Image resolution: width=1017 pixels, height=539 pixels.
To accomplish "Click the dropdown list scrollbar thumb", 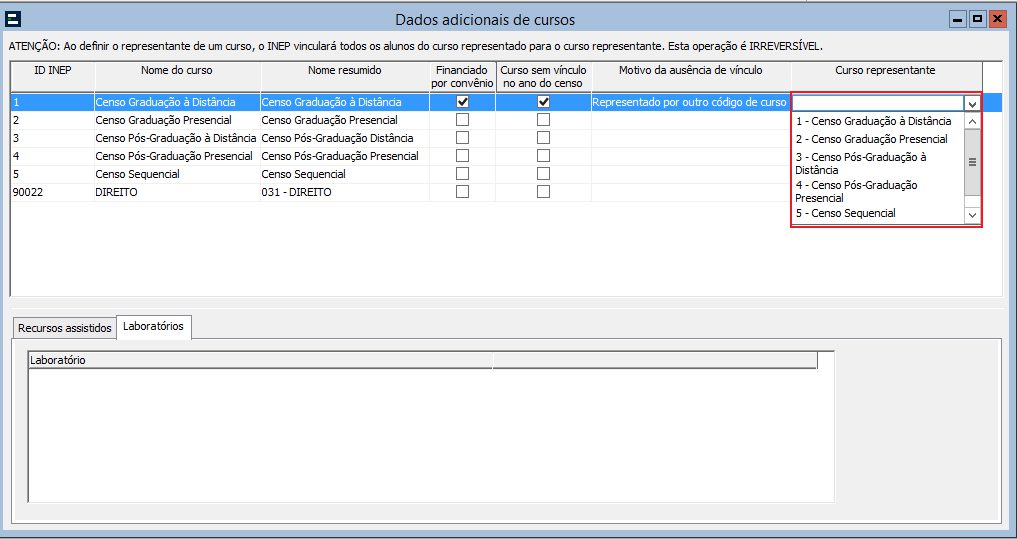I will click(972, 162).
